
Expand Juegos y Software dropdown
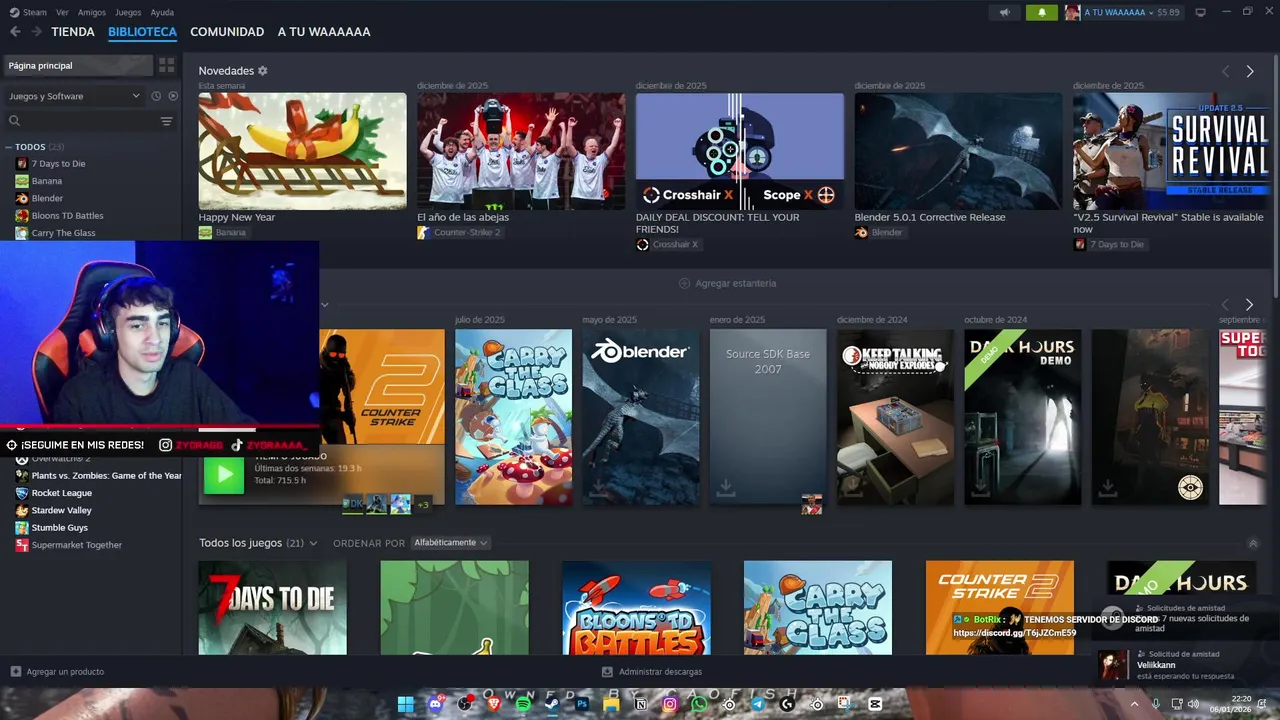(x=75, y=96)
